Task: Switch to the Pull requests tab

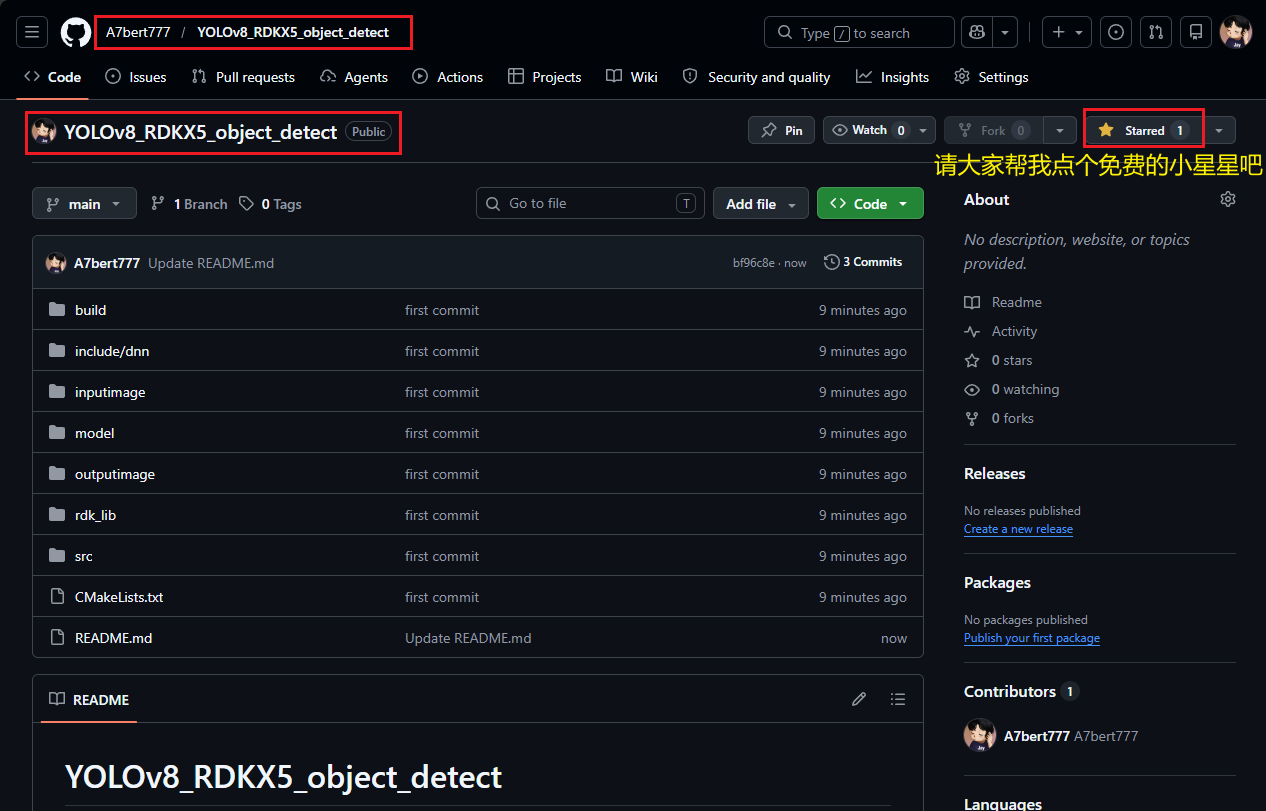Action: pos(243,77)
